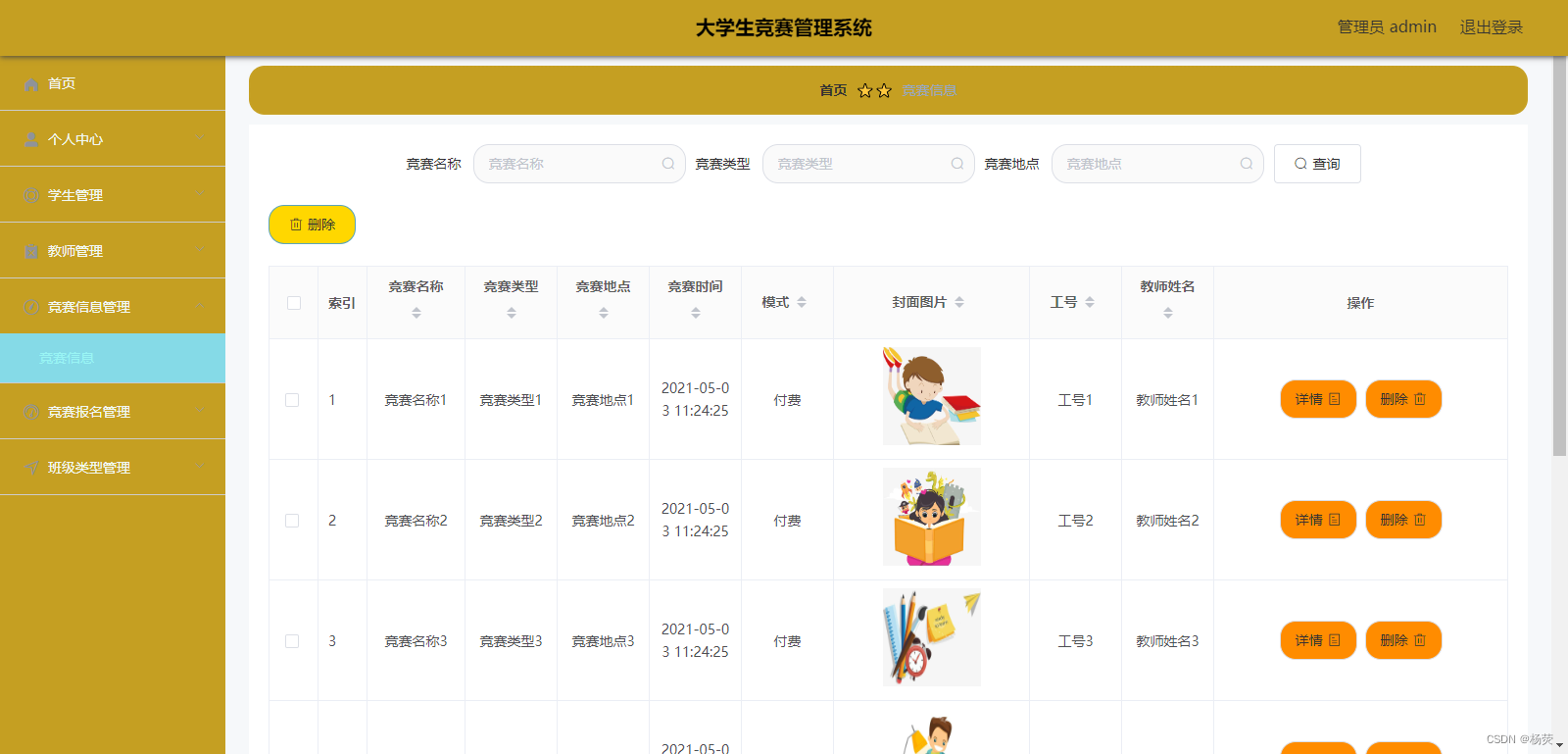Sort by 竞赛名称 column arrows
The height and width of the screenshot is (754, 1568).
[x=416, y=313]
